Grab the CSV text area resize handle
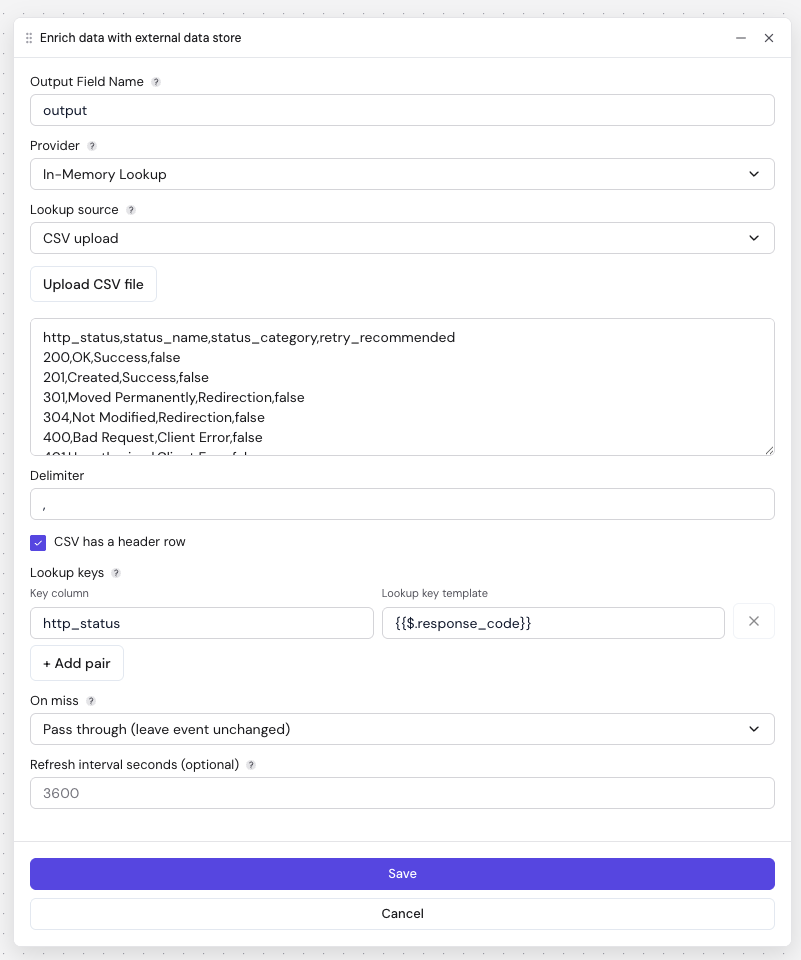Image resolution: width=801 pixels, height=960 pixels. (769, 451)
